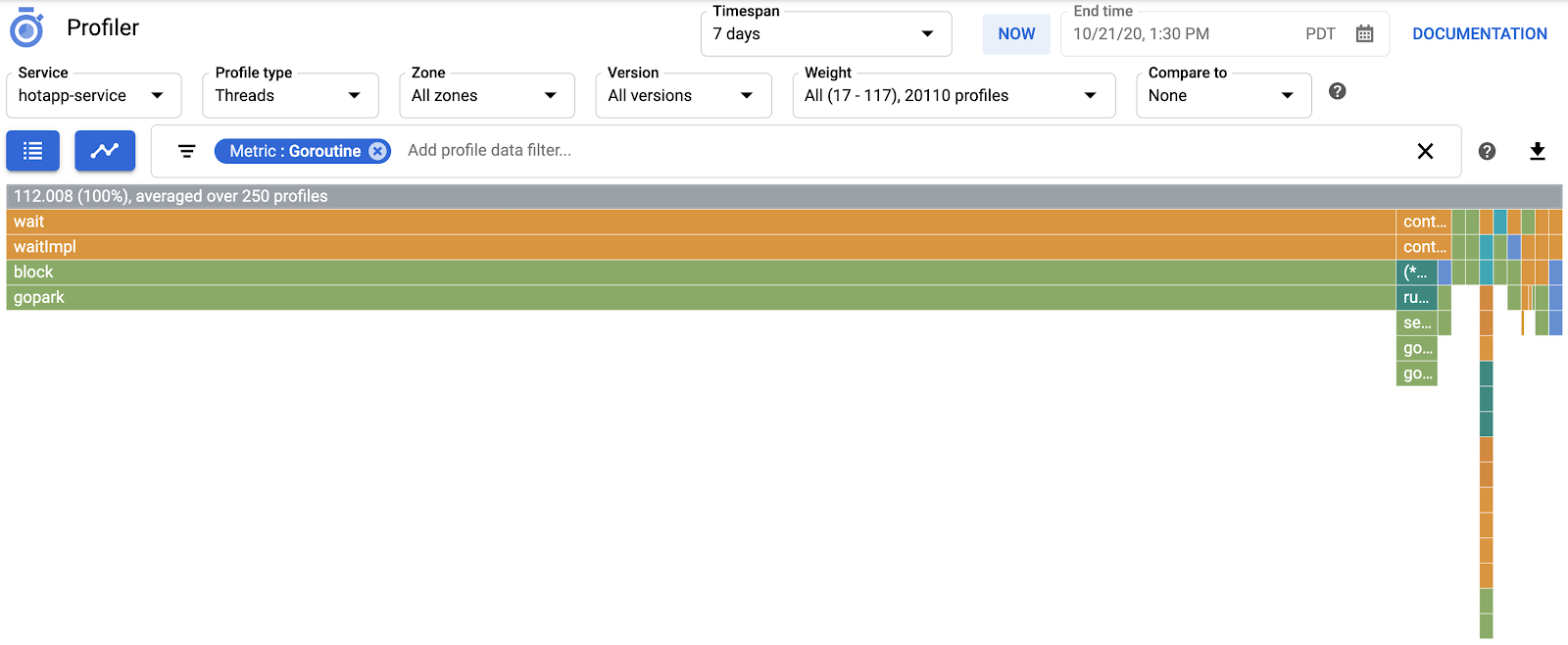Clear all filters with the X icon
The image size is (1568, 645).
tap(1425, 151)
